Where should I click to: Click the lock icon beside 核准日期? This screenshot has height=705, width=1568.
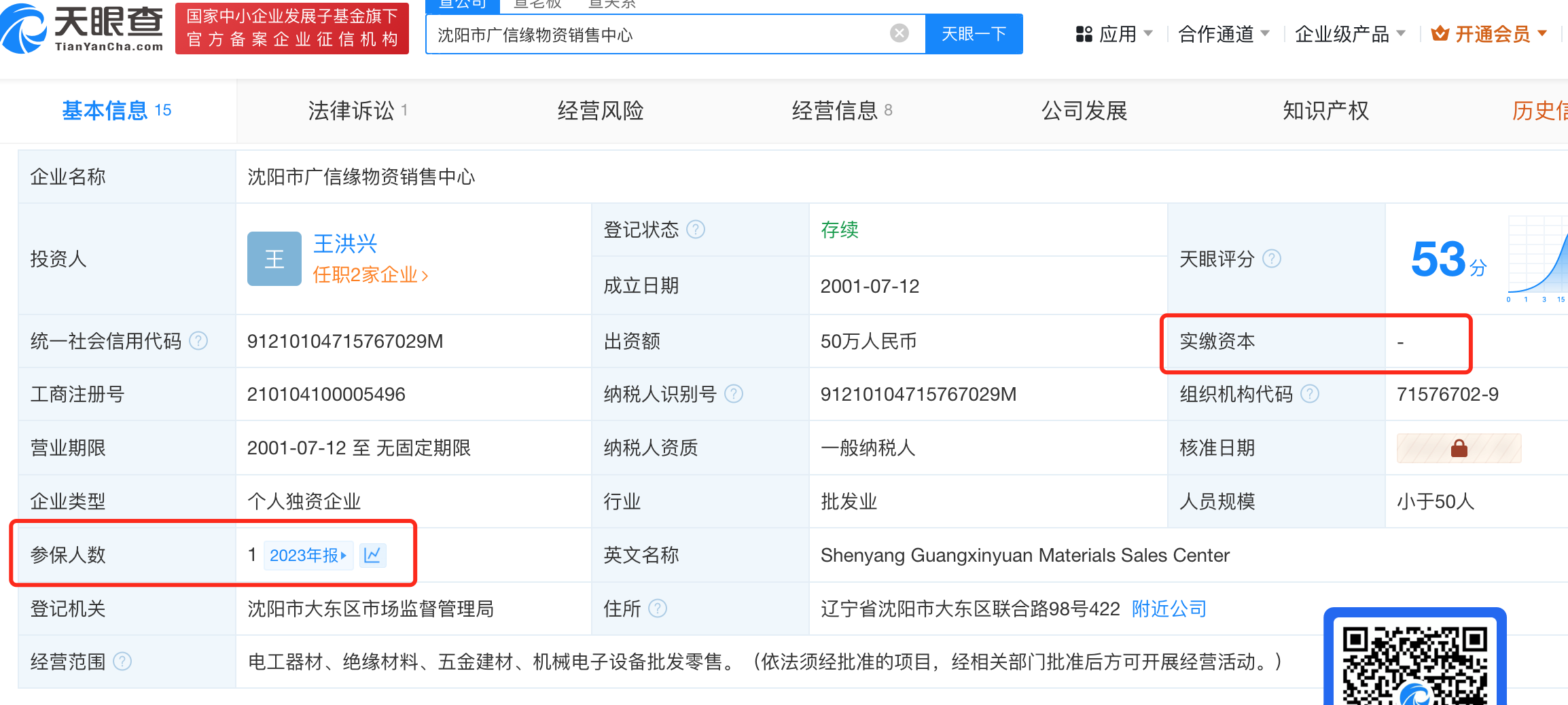[x=1459, y=448]
